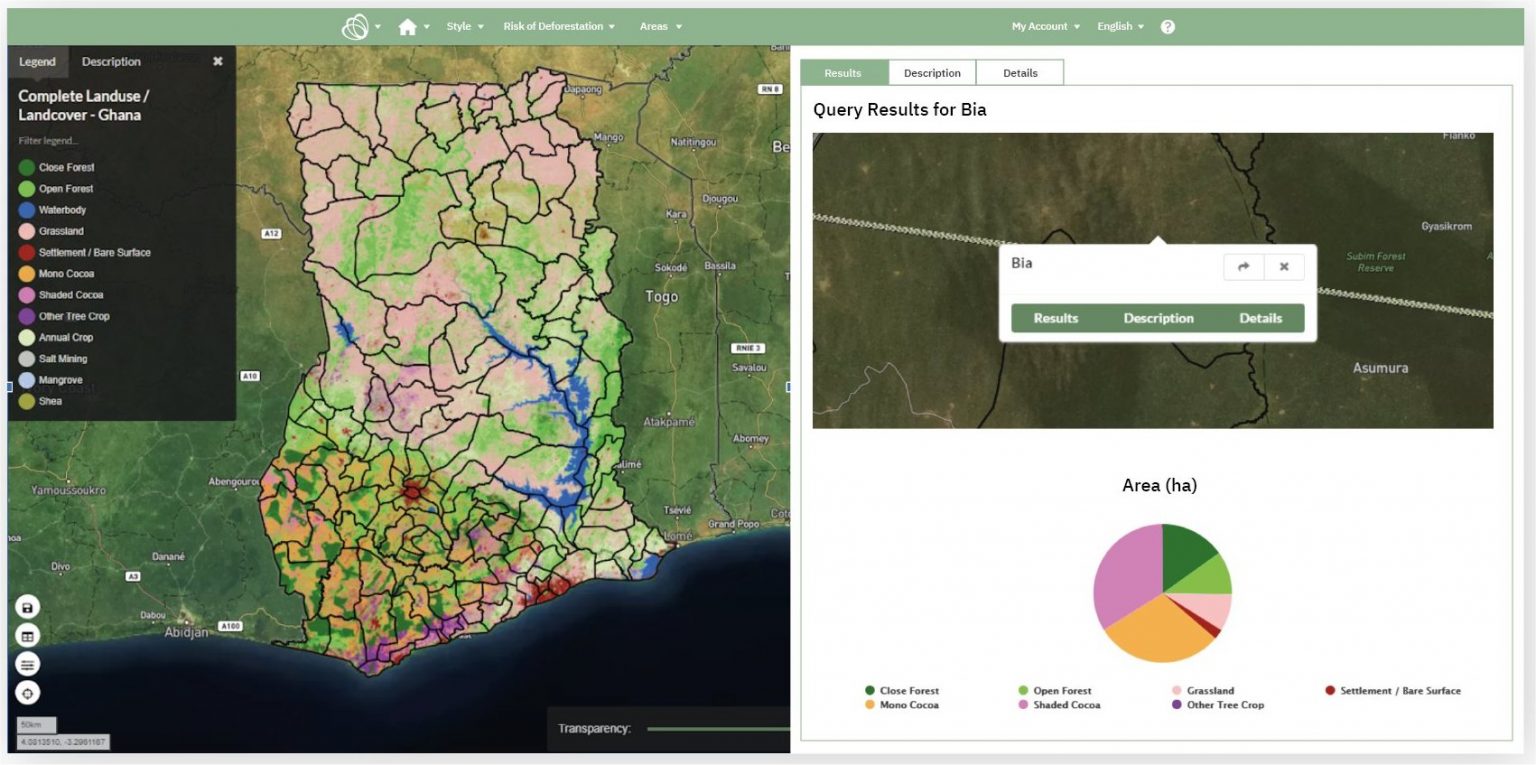Click Details button in Bia popup
This screenshot has height=765, width=1536.
click(x=1260, y=318)
